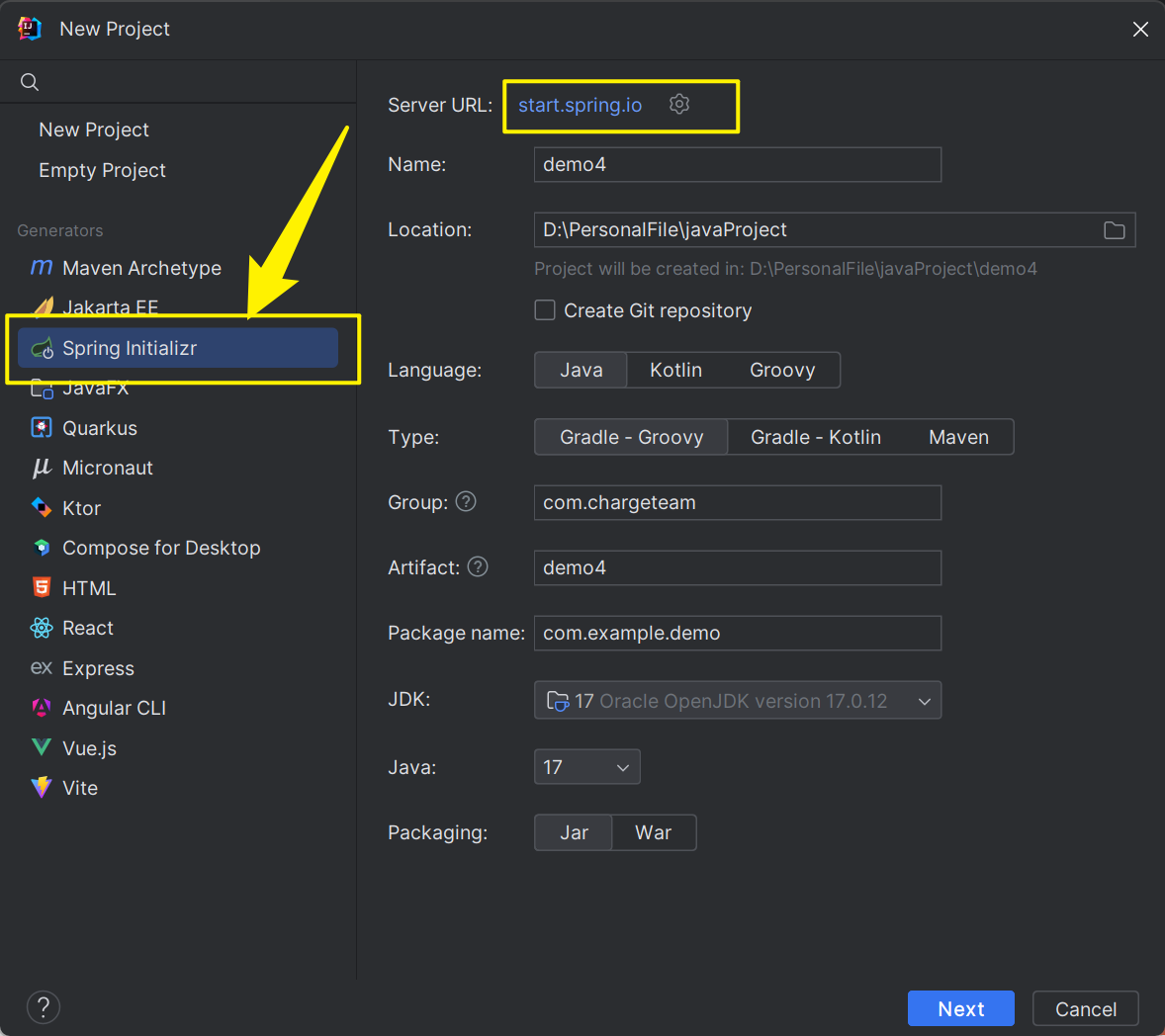Select New Project in the sidebar
This screenshot has height=1036, width=1165.
(94, 129)
